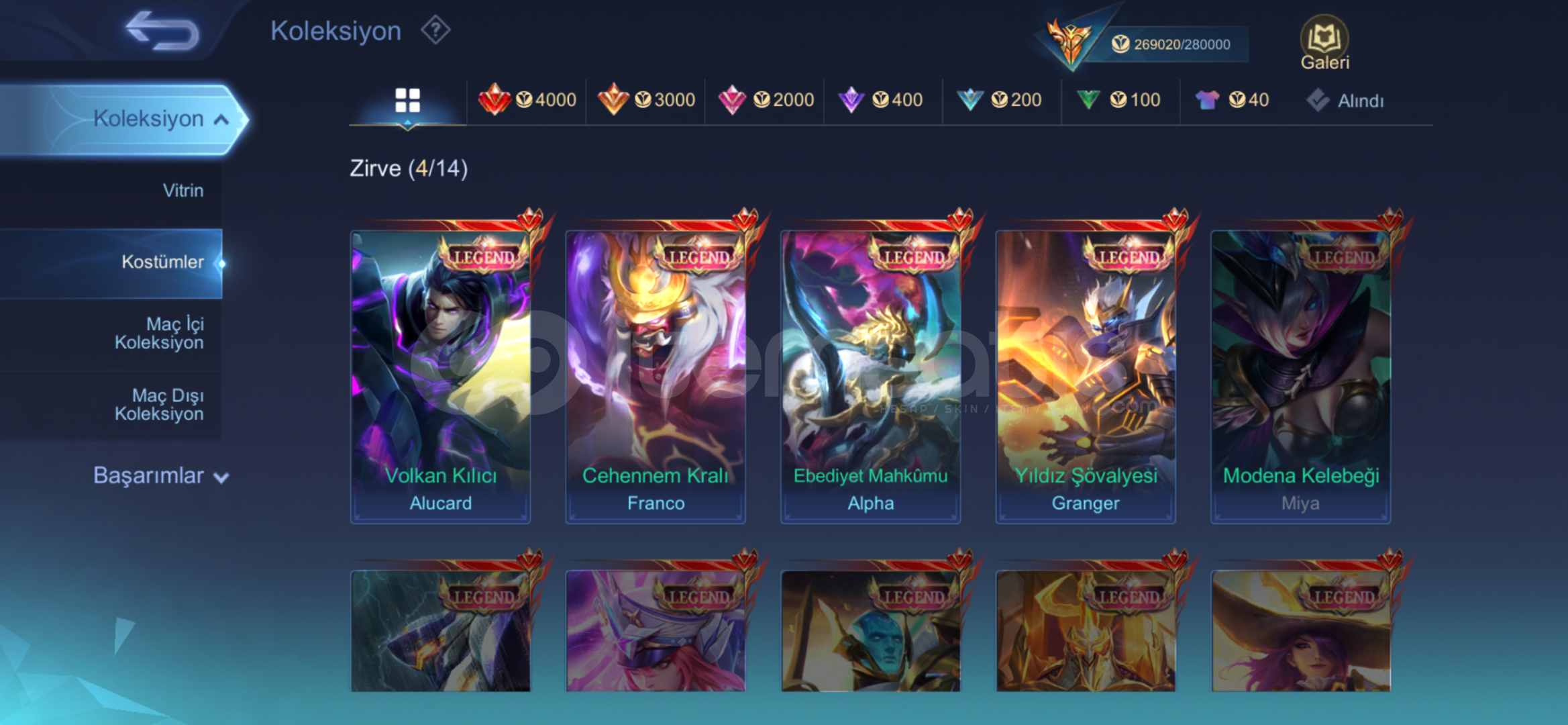Screen dimensions: 1568x725
Task: Filter by 2000 point pink gem tier
Action: 766,100
